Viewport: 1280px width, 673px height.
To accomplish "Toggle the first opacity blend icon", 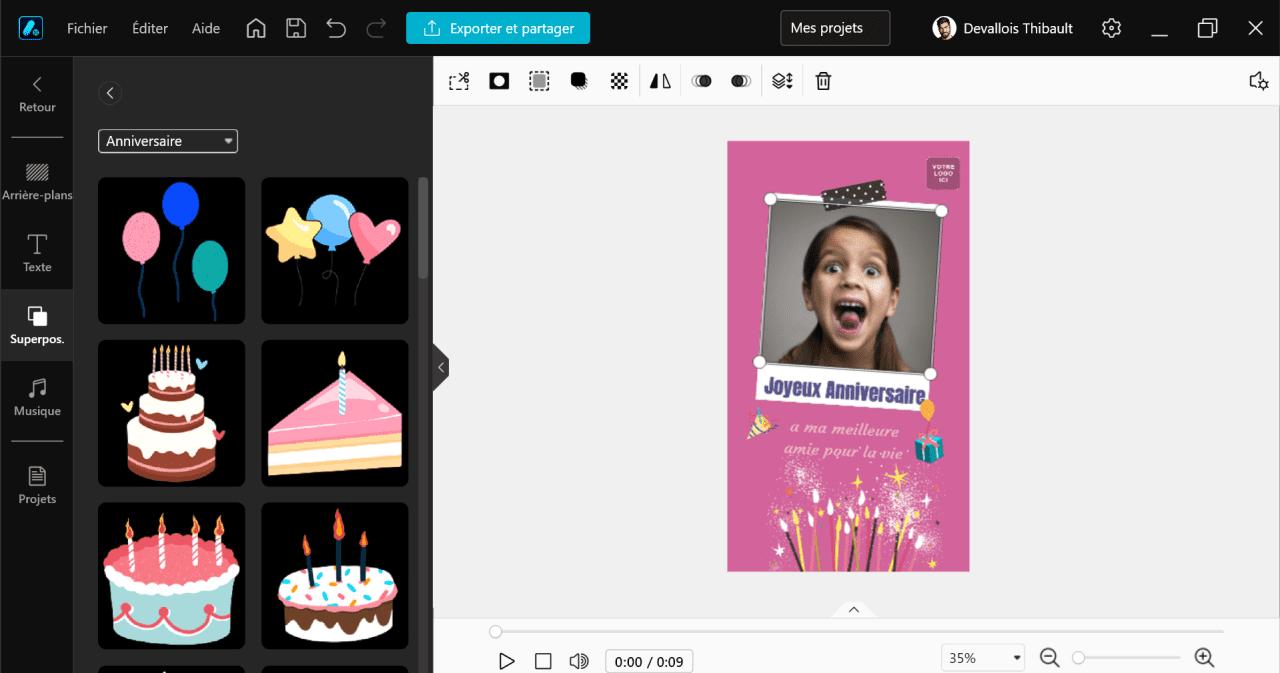I will 701,80.
